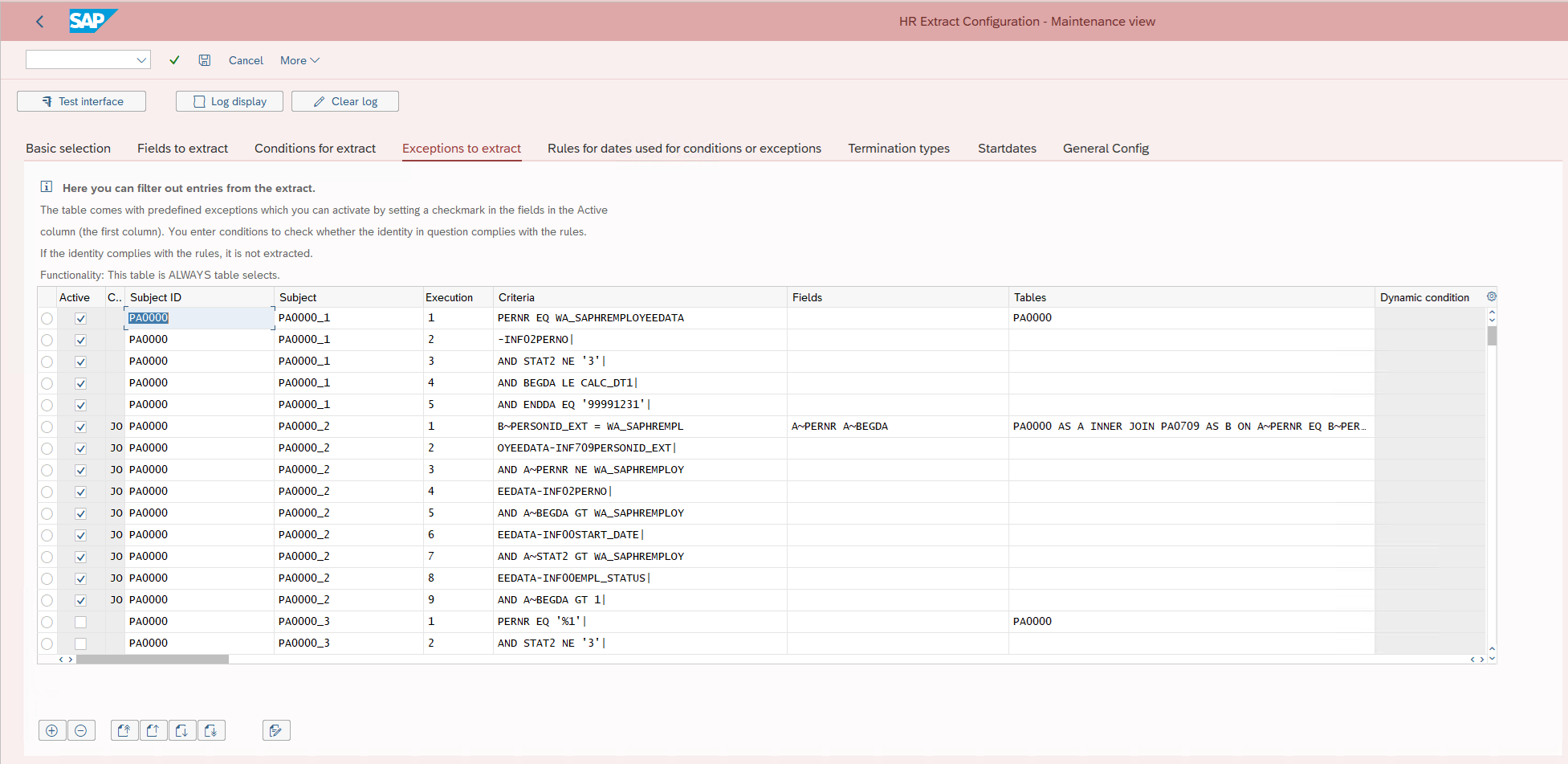Screen dimensions: 1568x764
Task: Open Startdates tab
Action: pos(1007,149)
